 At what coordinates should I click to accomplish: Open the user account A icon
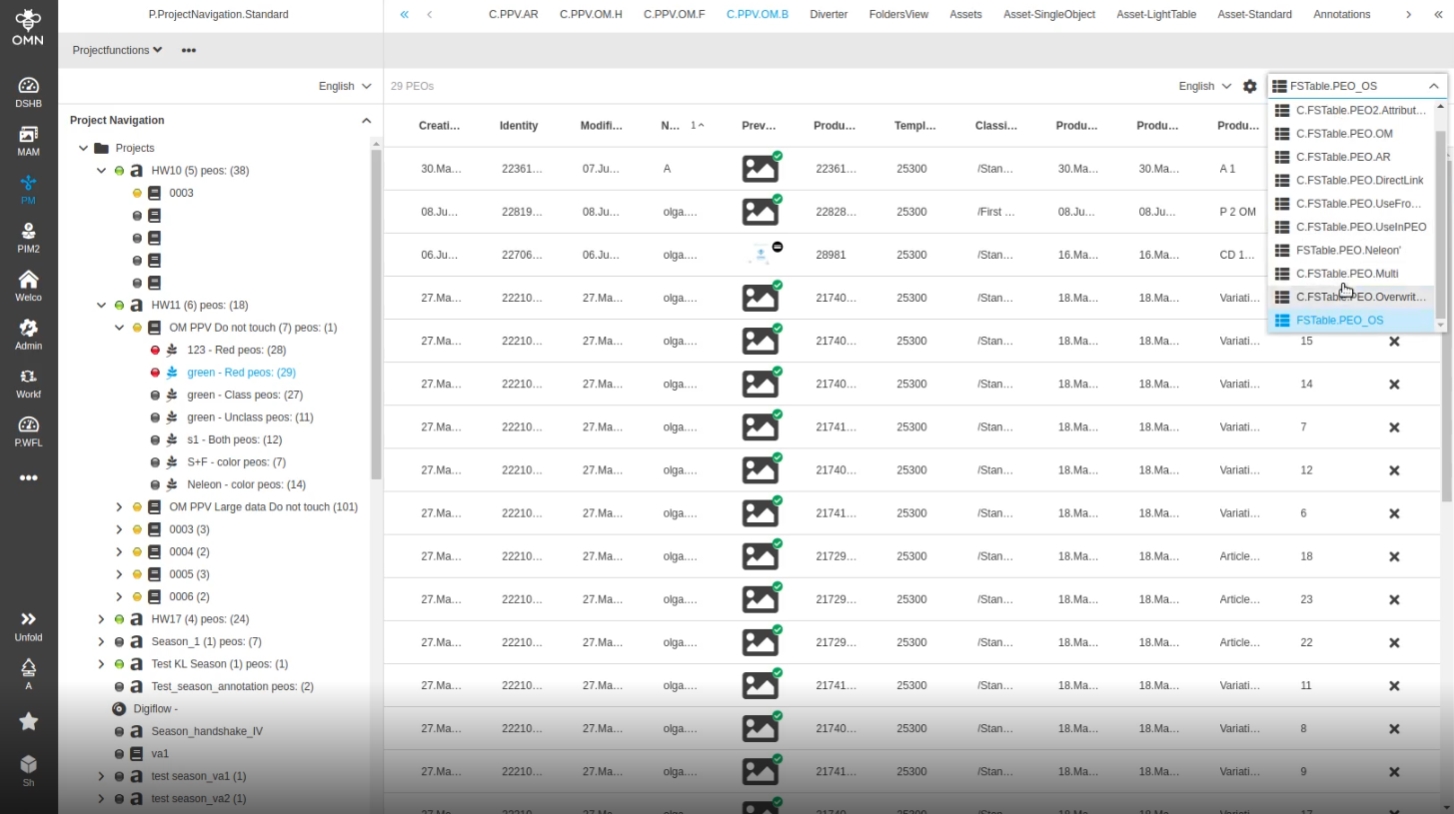(28, 668)
